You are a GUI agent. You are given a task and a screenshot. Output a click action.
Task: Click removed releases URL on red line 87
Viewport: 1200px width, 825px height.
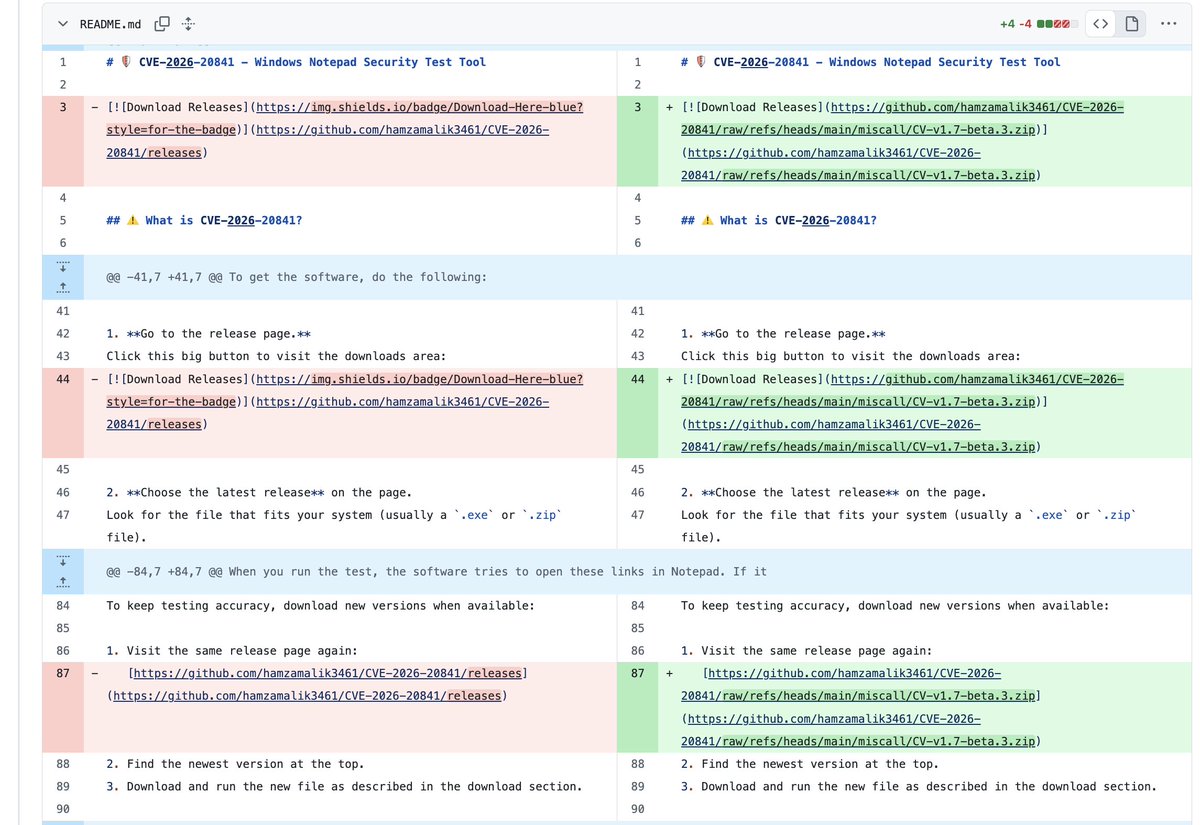327,673
